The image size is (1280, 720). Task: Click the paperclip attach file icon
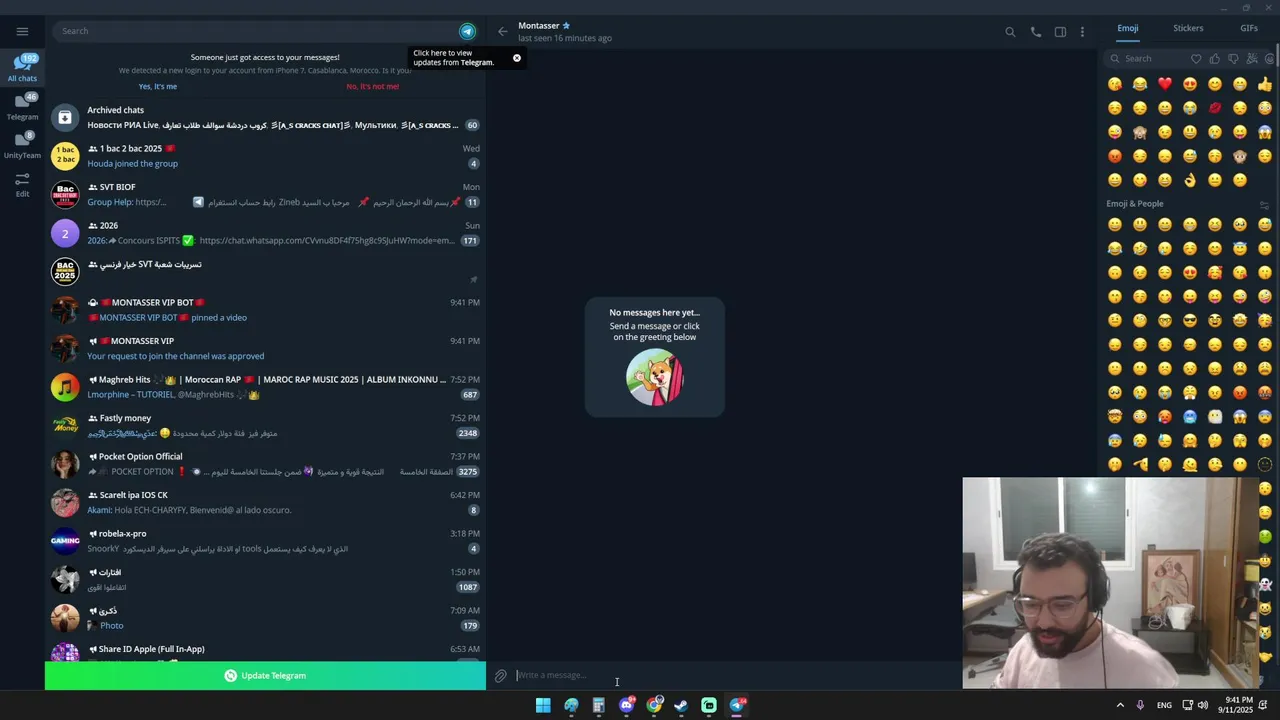[501, 676]
